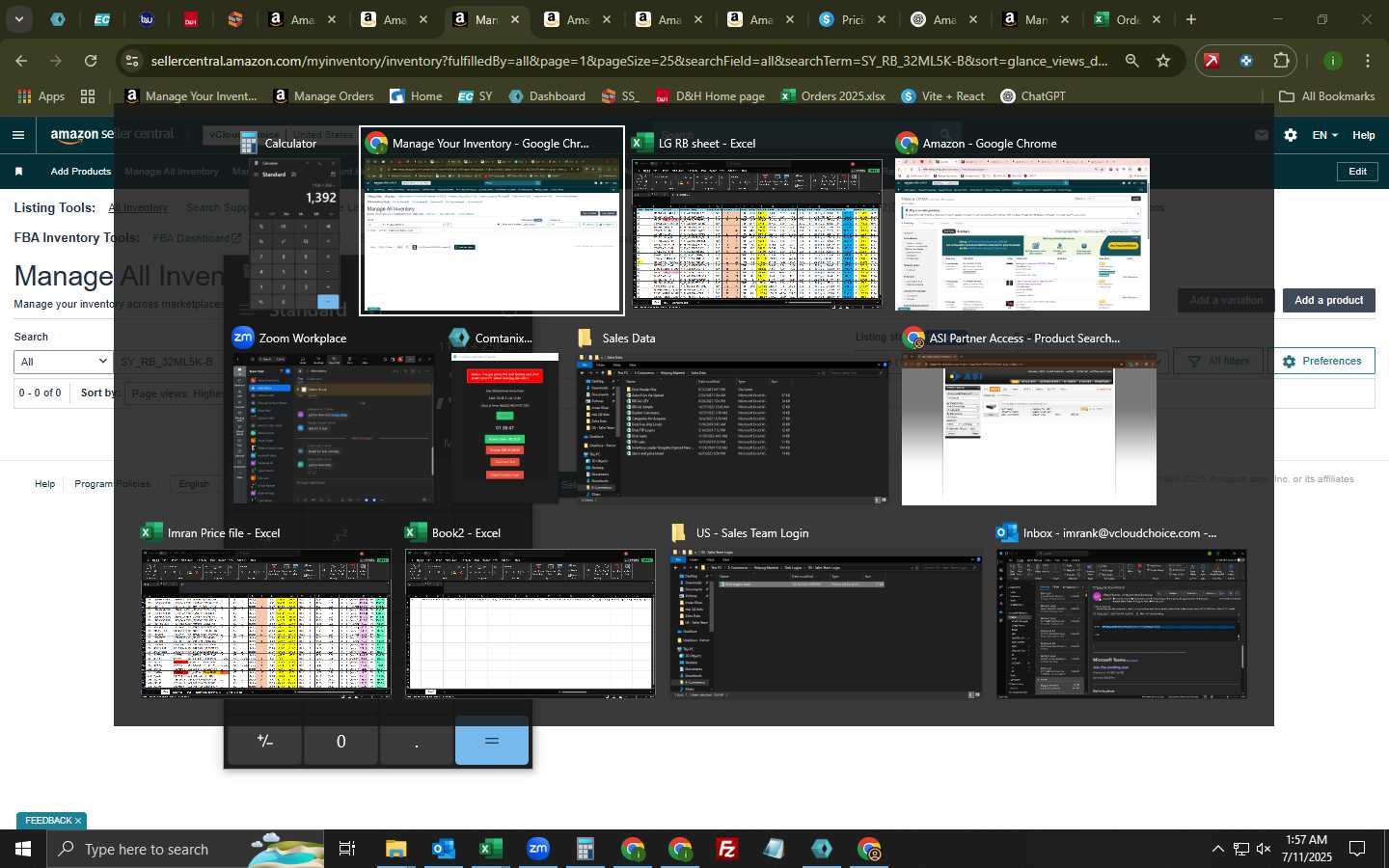Image resolution: width=1389 pixels, height=868 pixels.
Task: Open Excel from the taskbar
Action: tap(490, 849)
